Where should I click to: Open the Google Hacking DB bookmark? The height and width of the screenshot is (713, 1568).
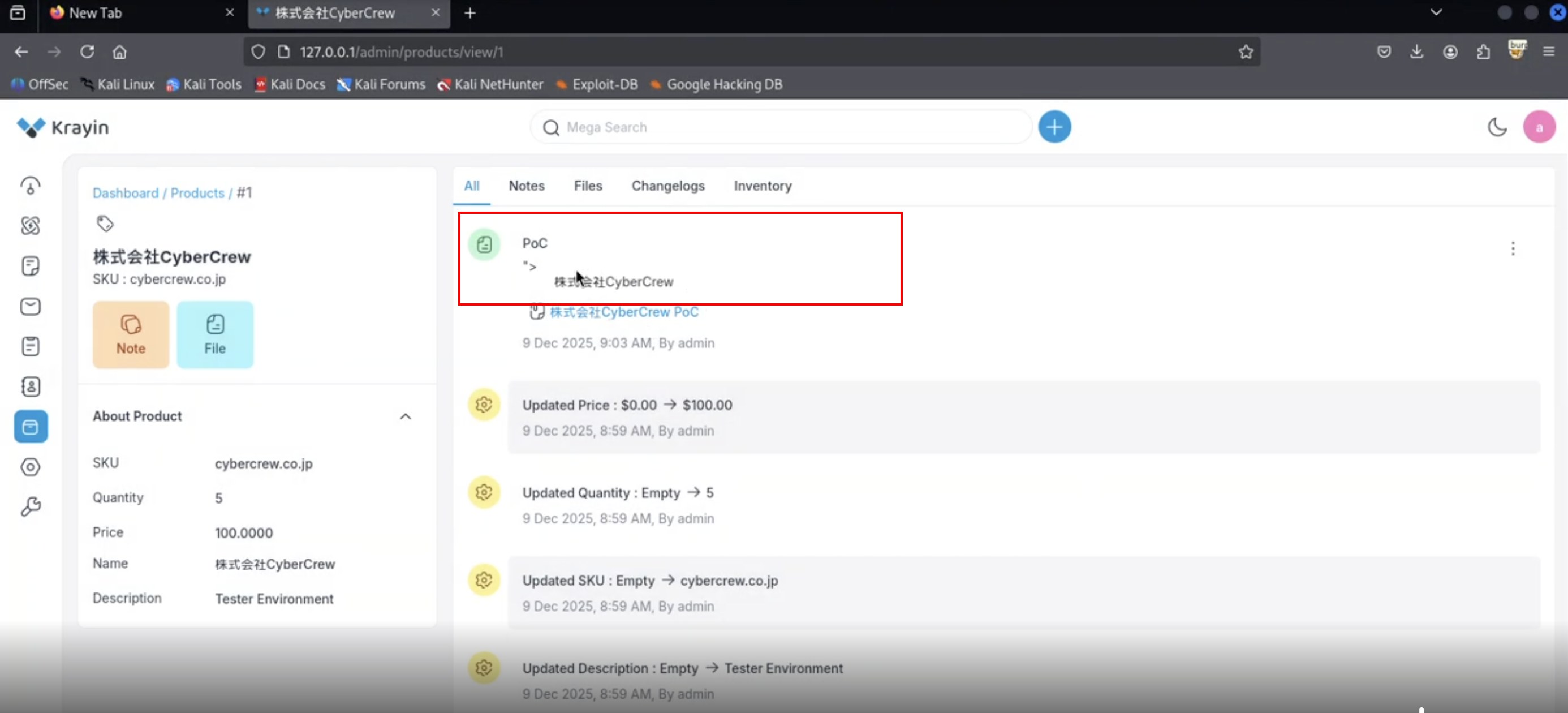717,85
